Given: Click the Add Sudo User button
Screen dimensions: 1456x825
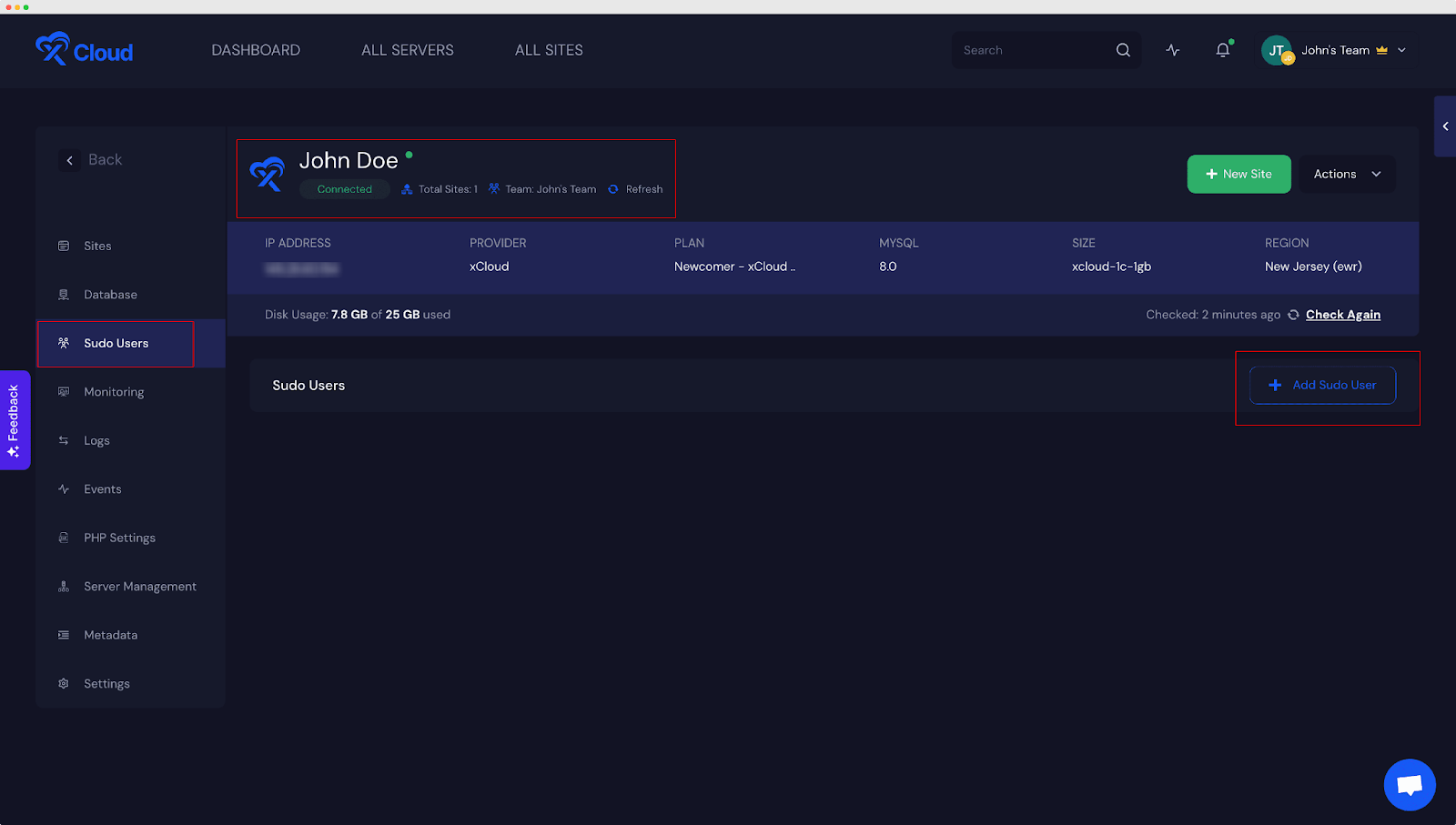Looking at the screenshot, I should pyautogui.click(x=1321, y=385).
